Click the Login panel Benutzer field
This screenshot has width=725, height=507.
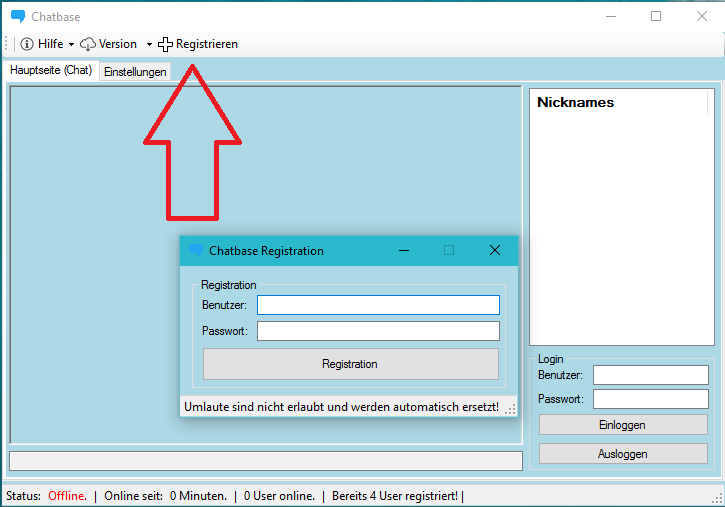point(650,375)
